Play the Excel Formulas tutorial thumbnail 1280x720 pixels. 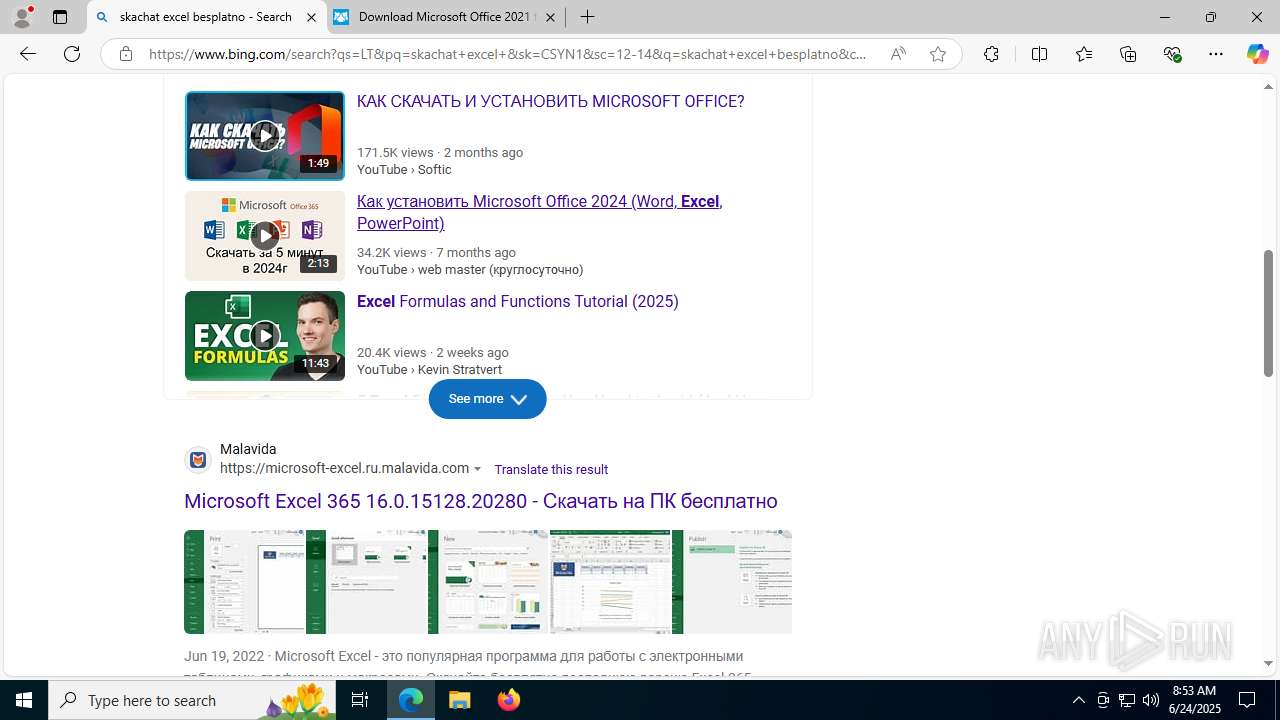(x=265, y=336)
